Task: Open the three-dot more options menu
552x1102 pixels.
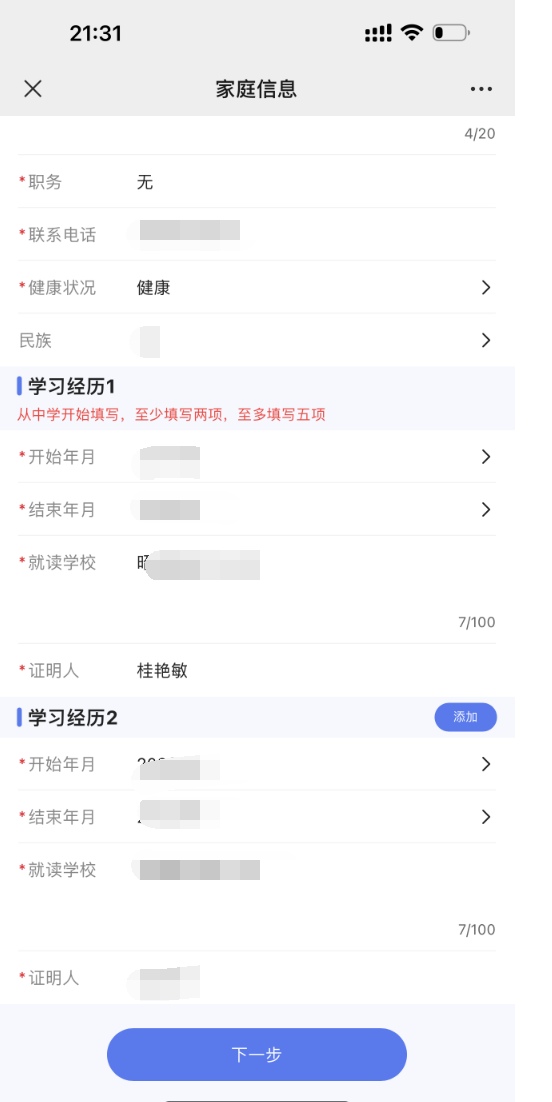Action: point(481,89)
